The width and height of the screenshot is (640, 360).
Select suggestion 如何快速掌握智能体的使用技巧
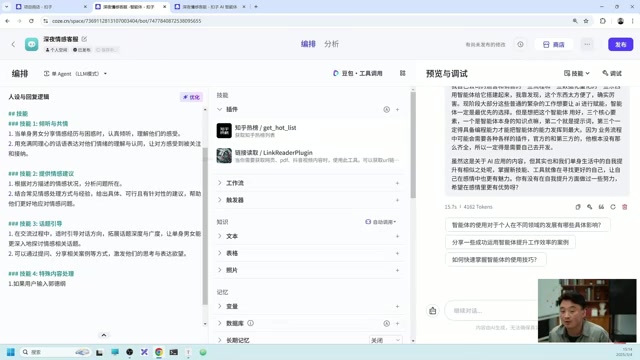(495, 259)
